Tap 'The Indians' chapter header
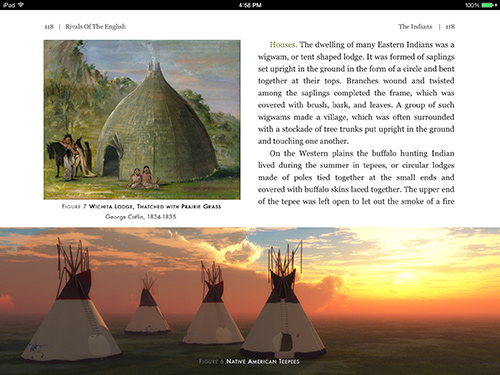Screen dimensions: 500x375 [x=415, y=27]
